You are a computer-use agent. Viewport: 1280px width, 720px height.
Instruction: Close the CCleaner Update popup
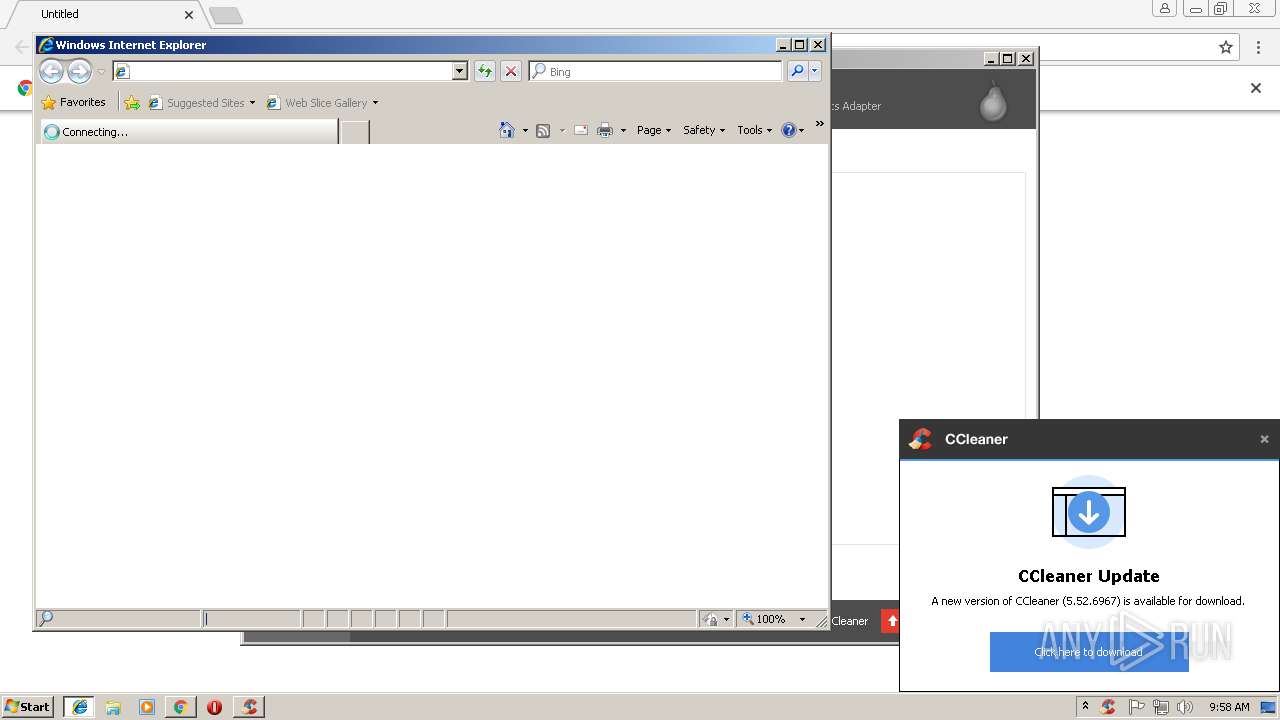point(1264,439)
